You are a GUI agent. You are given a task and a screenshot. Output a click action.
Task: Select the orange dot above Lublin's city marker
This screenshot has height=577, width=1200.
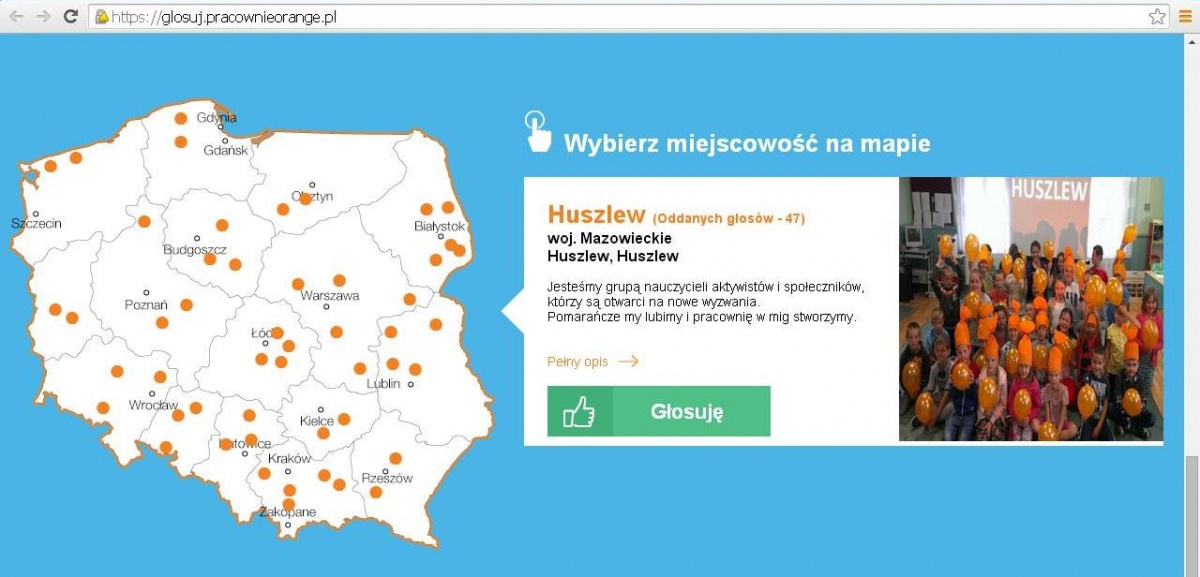coord(416,369)
